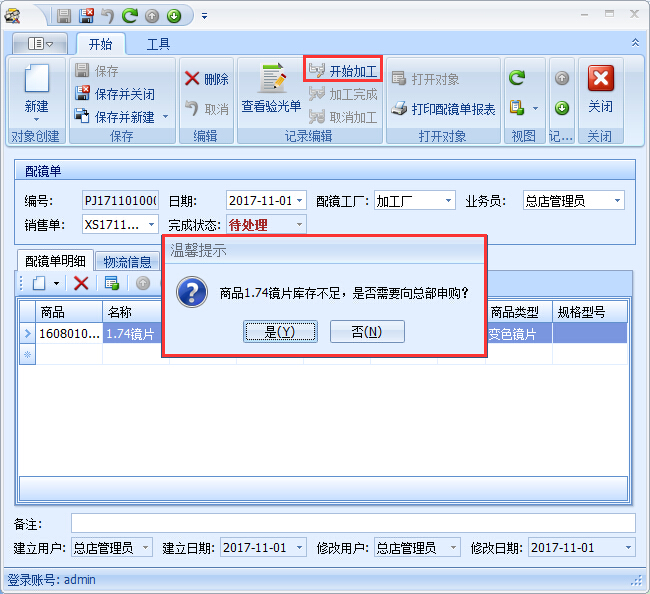Click 保存并关闭 (Save and Close) icon
650x594 pixels.
click(x=84, y=94)
